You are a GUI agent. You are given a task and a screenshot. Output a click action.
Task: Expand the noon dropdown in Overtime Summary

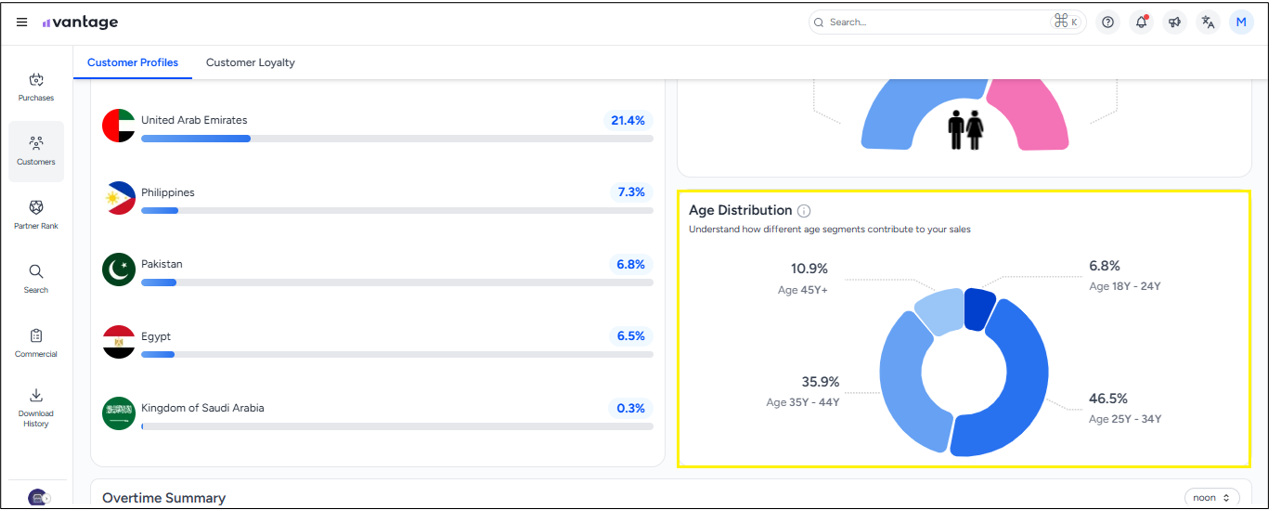1212,497
